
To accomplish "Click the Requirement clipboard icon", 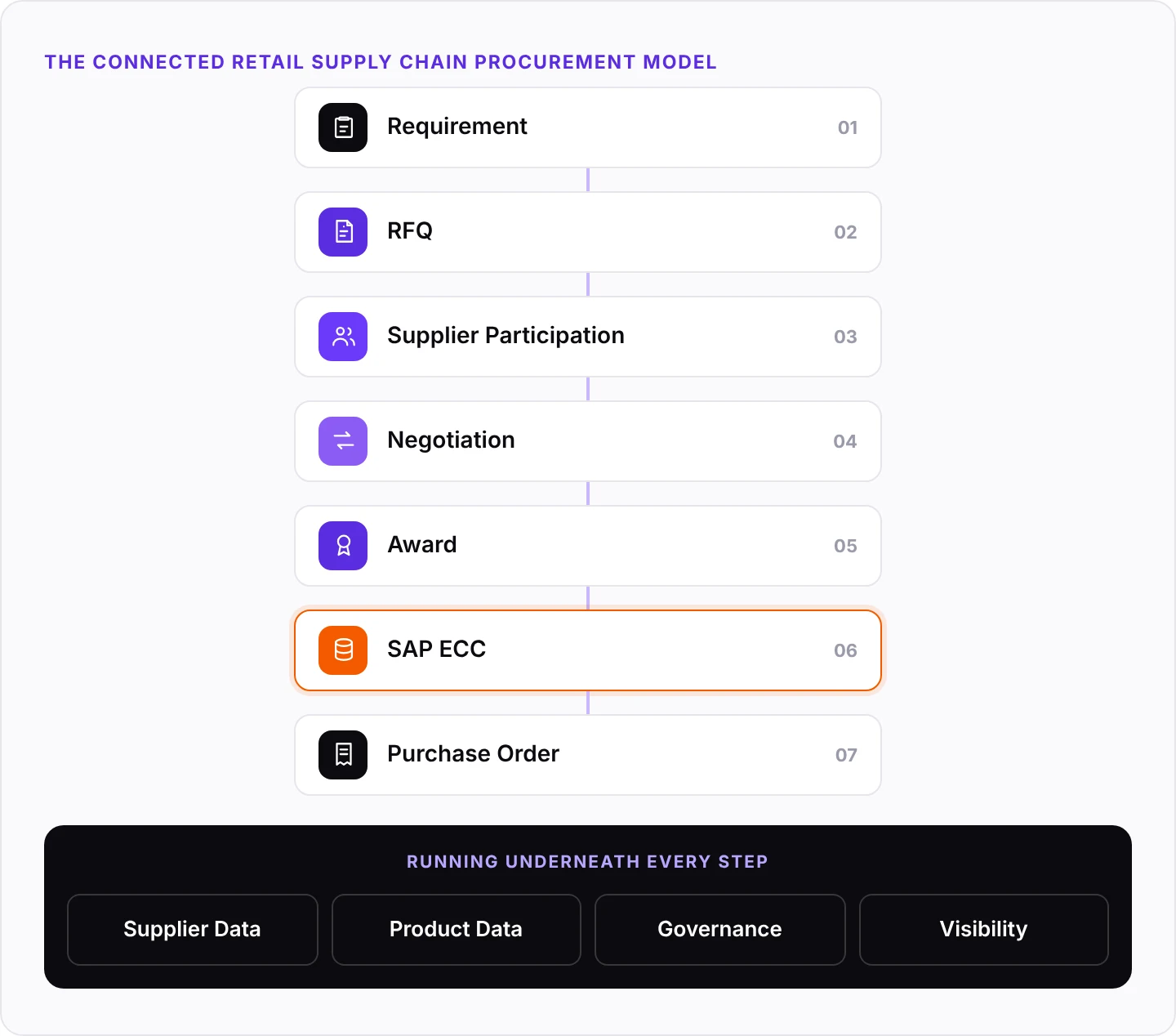I will tap(343, 127).
